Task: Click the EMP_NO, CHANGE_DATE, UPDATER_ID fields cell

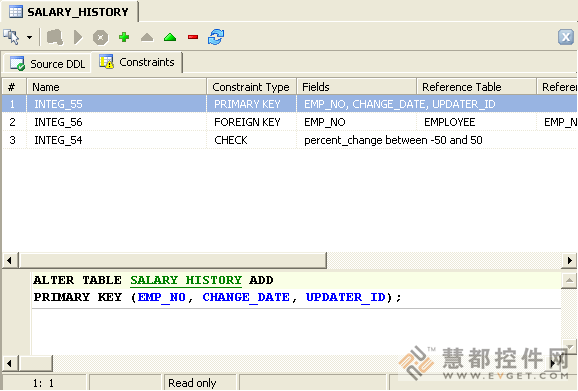Action: pos(400,104)
